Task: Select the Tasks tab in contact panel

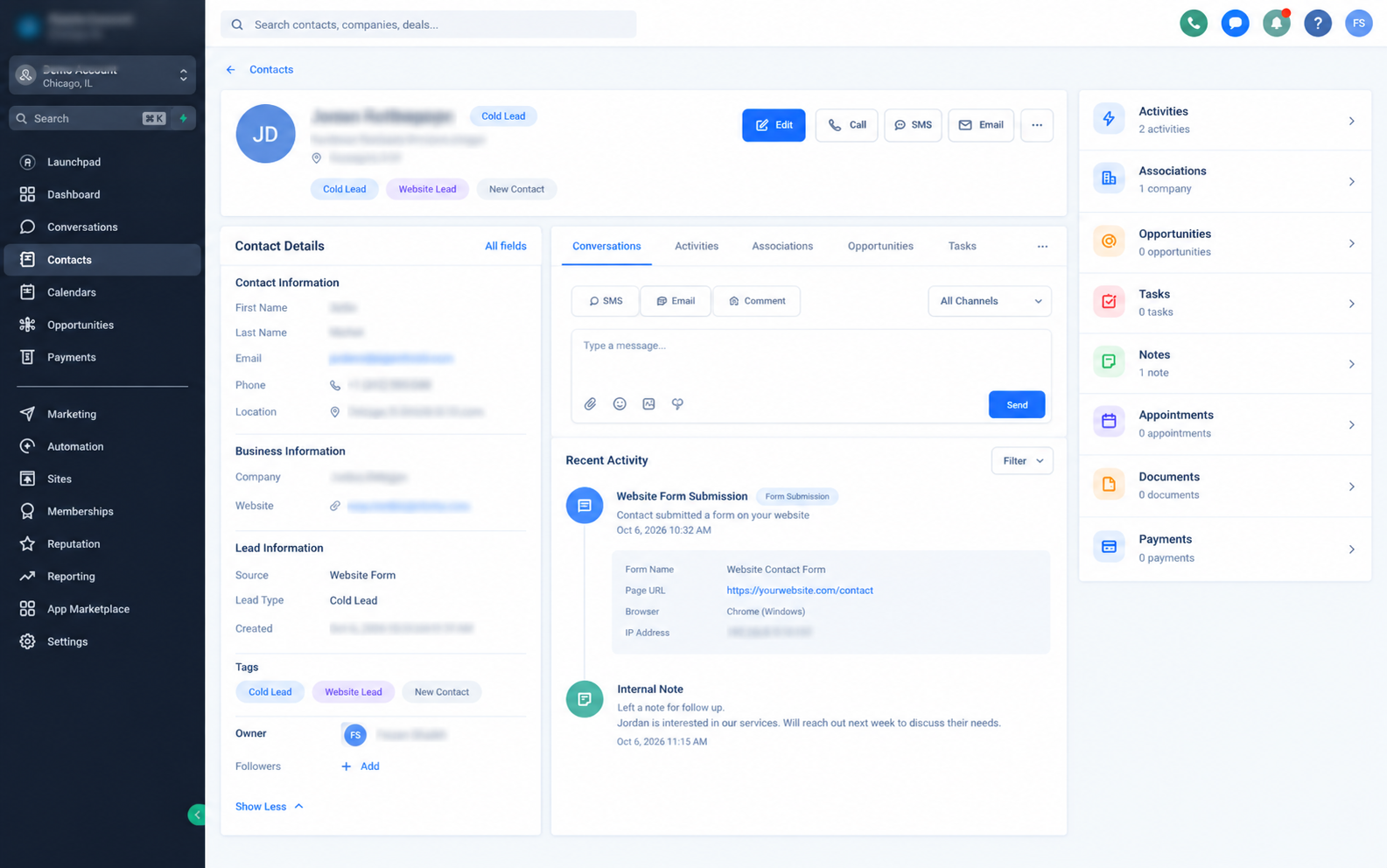Action: point(962,247)
